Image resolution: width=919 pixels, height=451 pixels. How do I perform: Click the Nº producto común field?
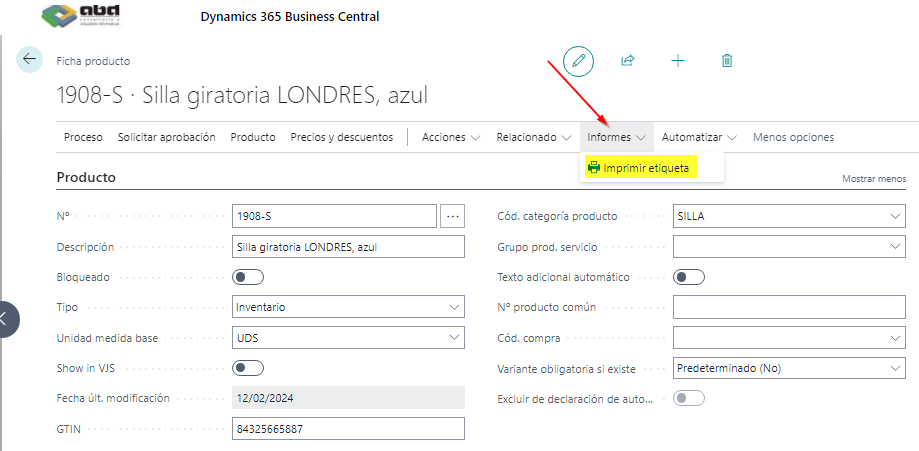789,307
